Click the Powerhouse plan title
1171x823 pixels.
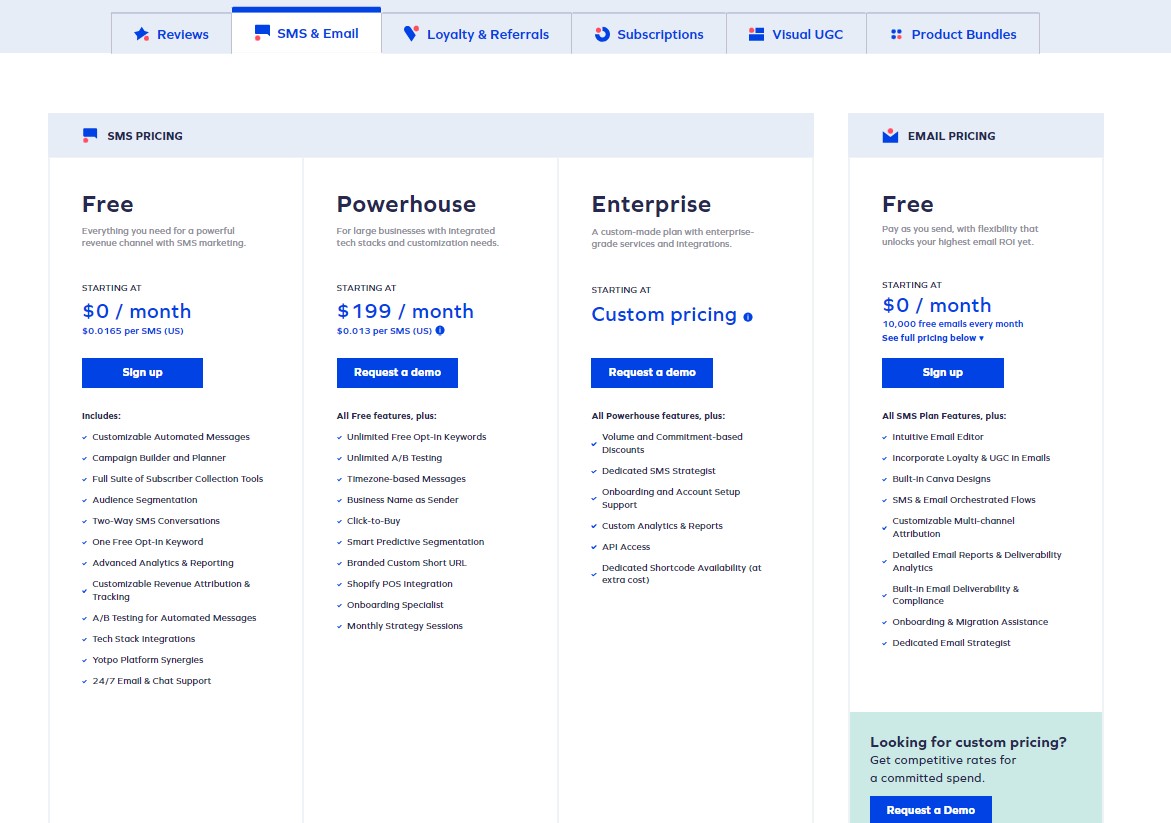[x=406, y=204]
